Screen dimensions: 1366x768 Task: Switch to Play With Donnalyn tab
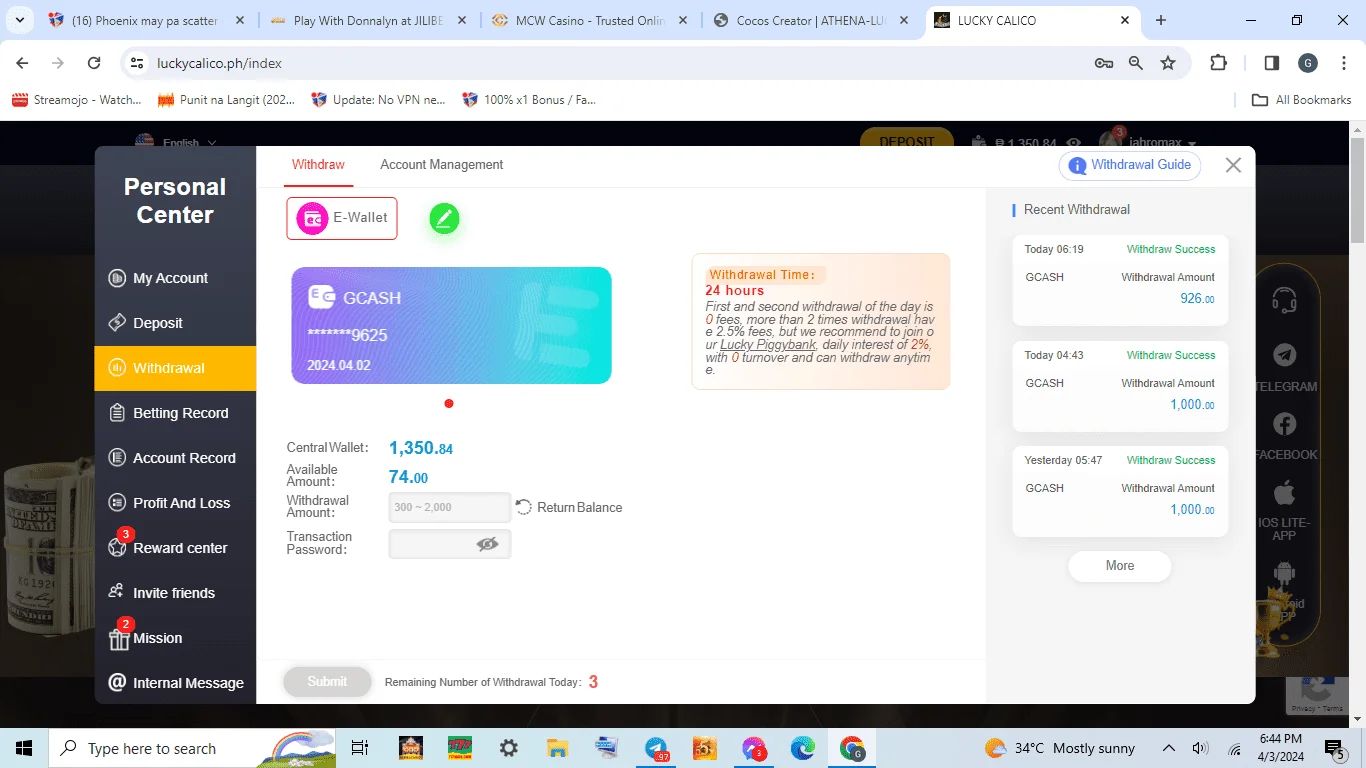(368, 20)
